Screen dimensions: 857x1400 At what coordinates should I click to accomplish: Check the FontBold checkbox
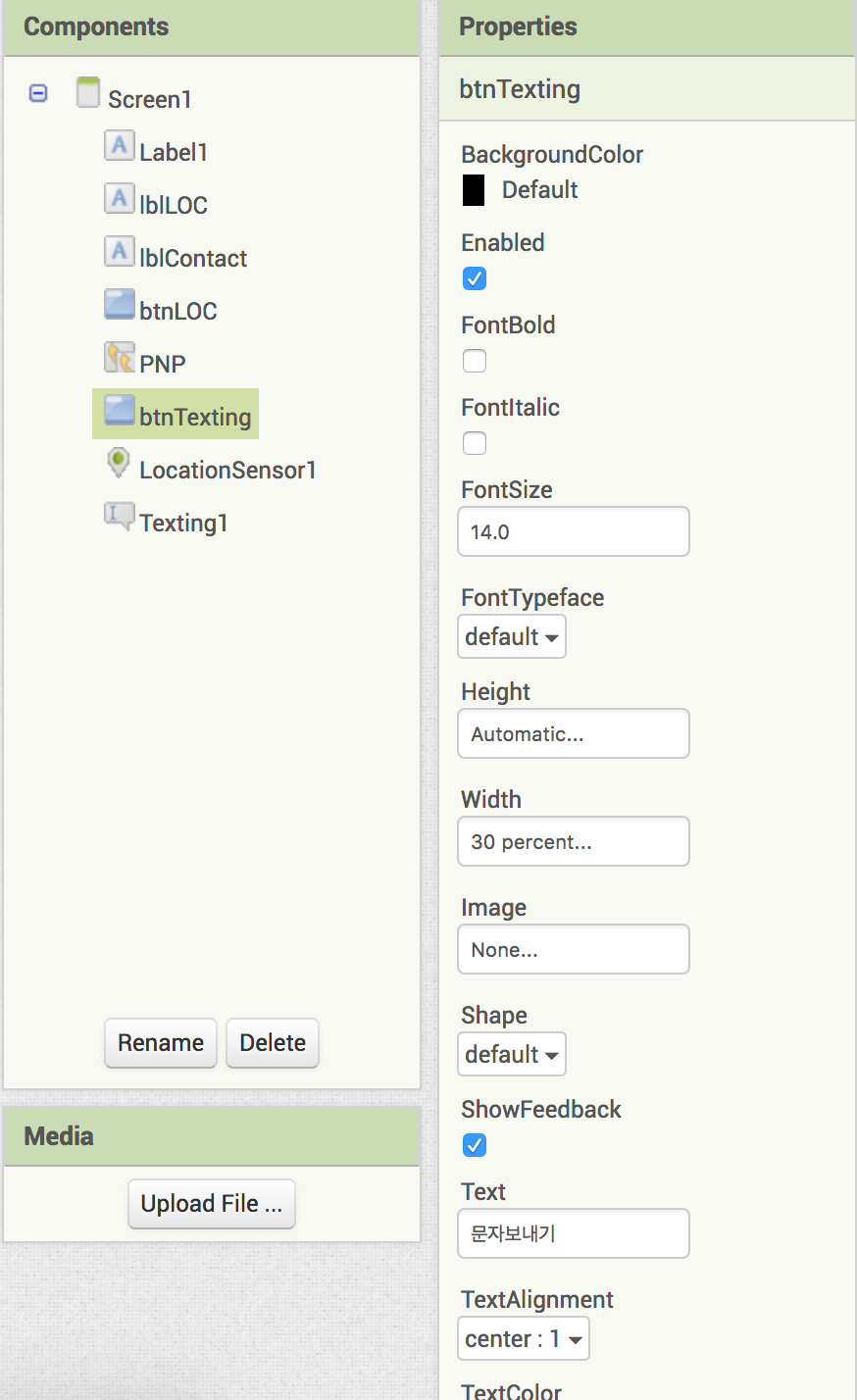pos(475,361)
